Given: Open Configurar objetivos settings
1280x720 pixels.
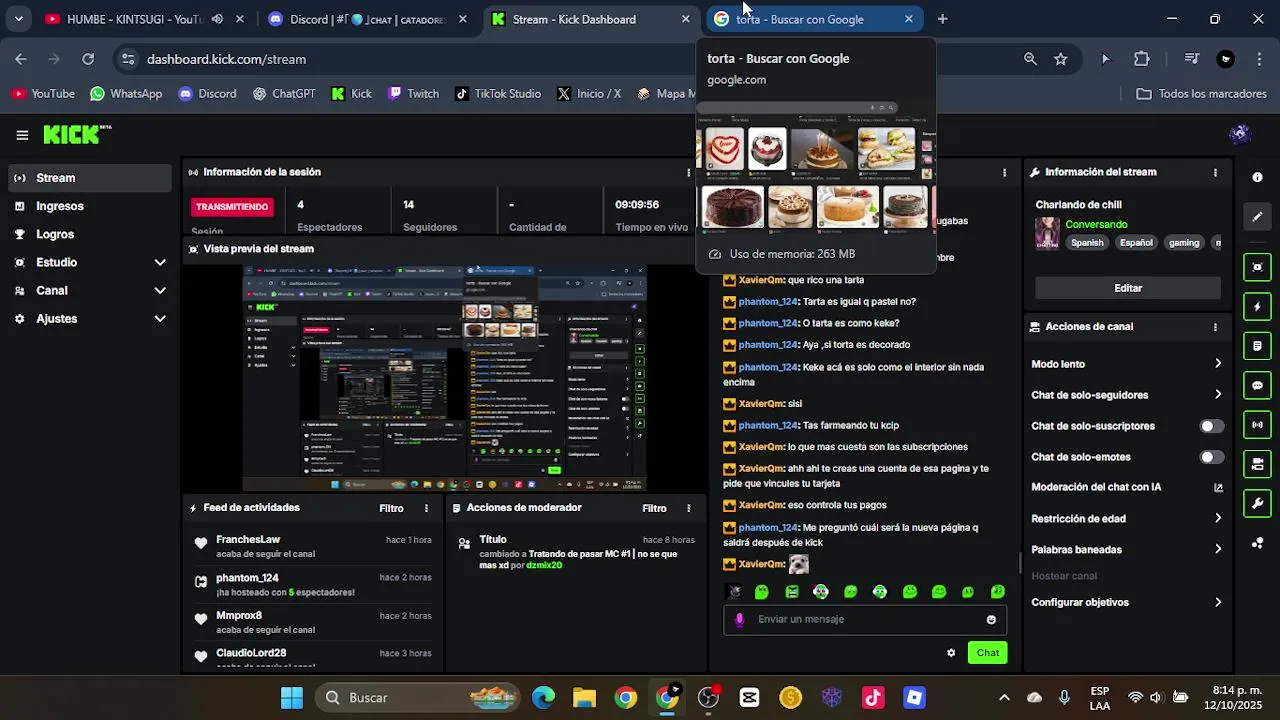Looking at the screenshot, I should pos(1126,602).
